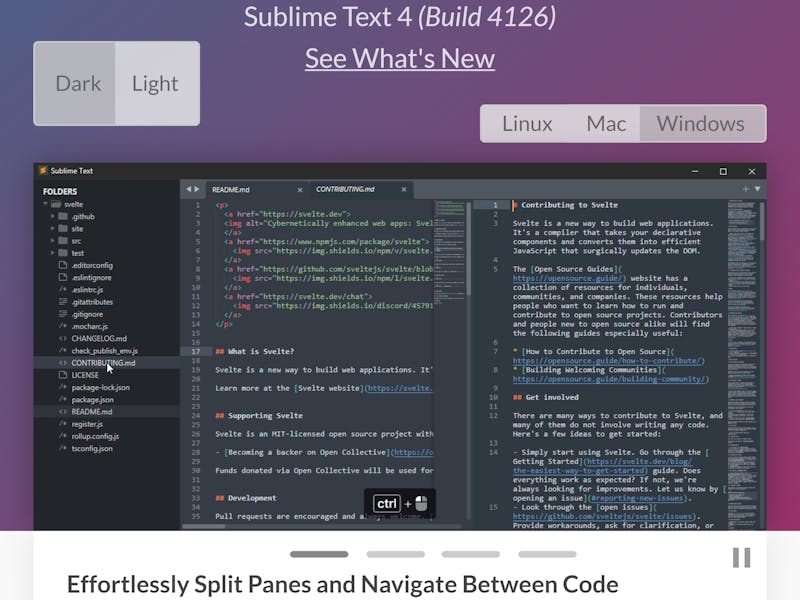Close the CONTRIBUTING.md tab
The width and height of the screenshot is (800, 600).
404,188
